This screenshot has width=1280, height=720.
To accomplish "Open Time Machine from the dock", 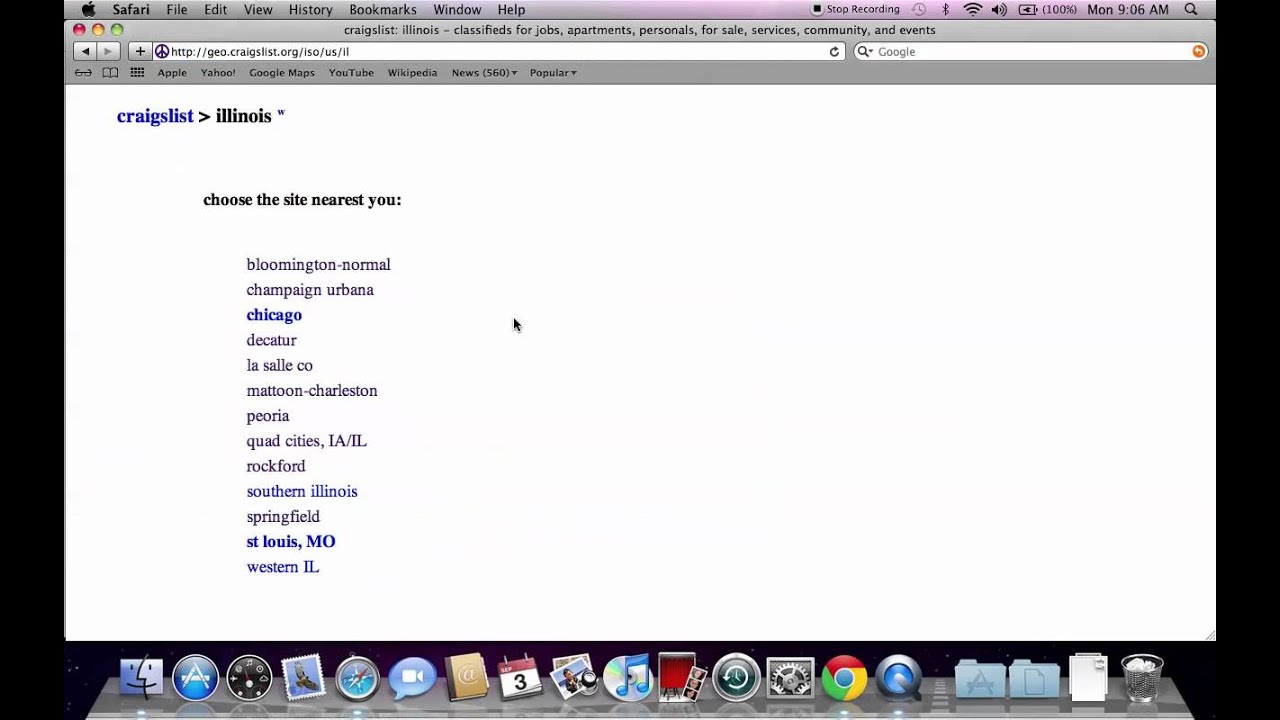I will pyautogui.click(x=736, y=677).
